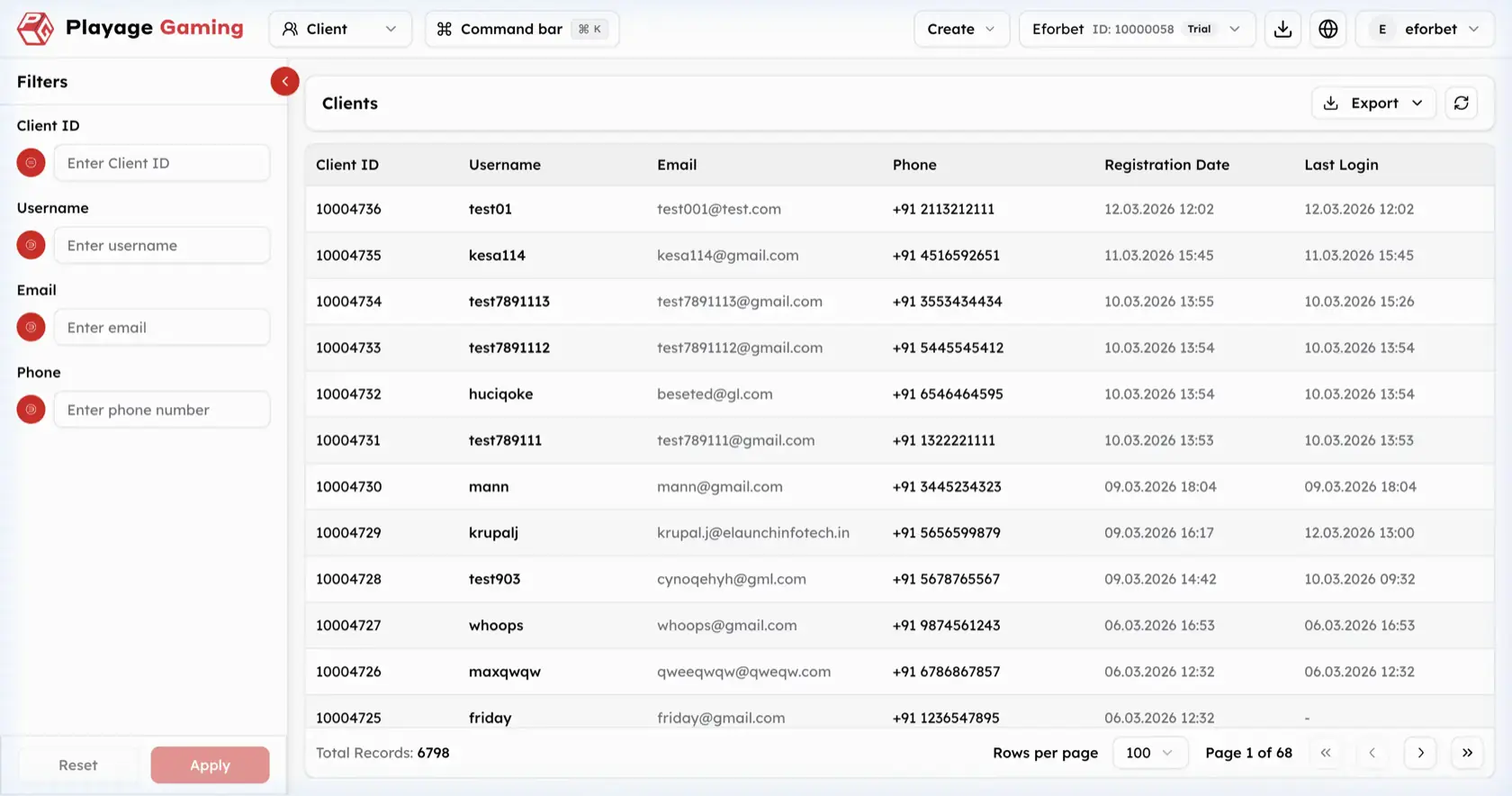Screen dimensions: 1512x796
Task: Change rows per page from 100
Action: [1150, 753]
